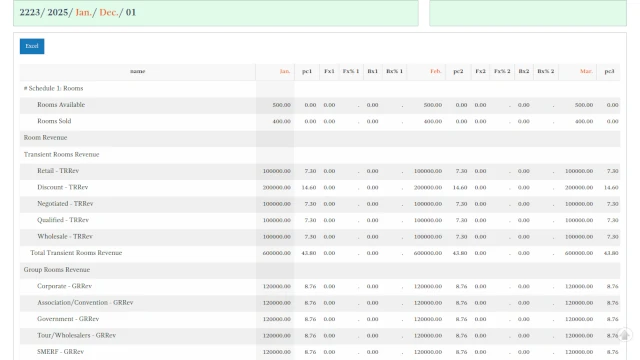This screenshot has width=640, height=360.
Task: Select the Rooms Available row label
Action: tap(61, 105)
